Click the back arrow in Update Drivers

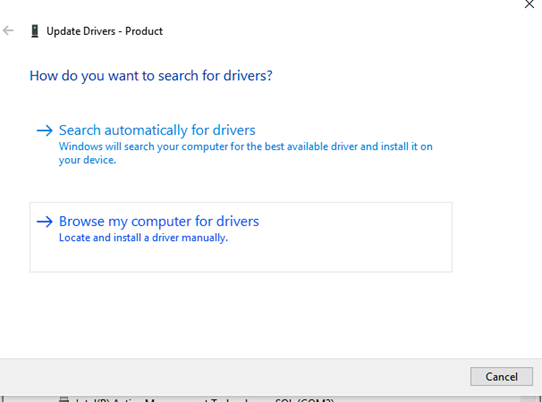click(x=8, y=31)
